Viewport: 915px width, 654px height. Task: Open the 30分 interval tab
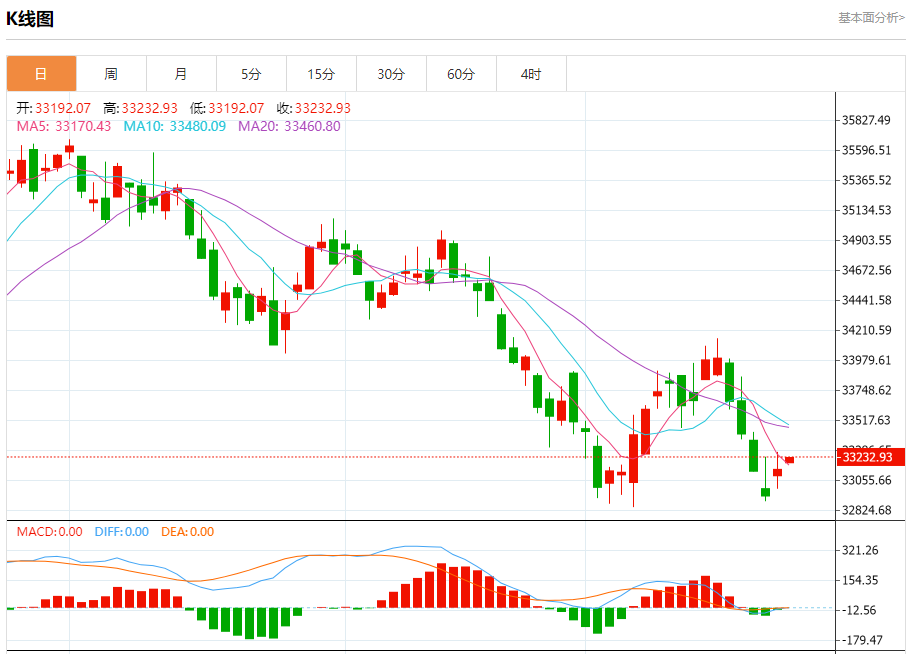392,74
